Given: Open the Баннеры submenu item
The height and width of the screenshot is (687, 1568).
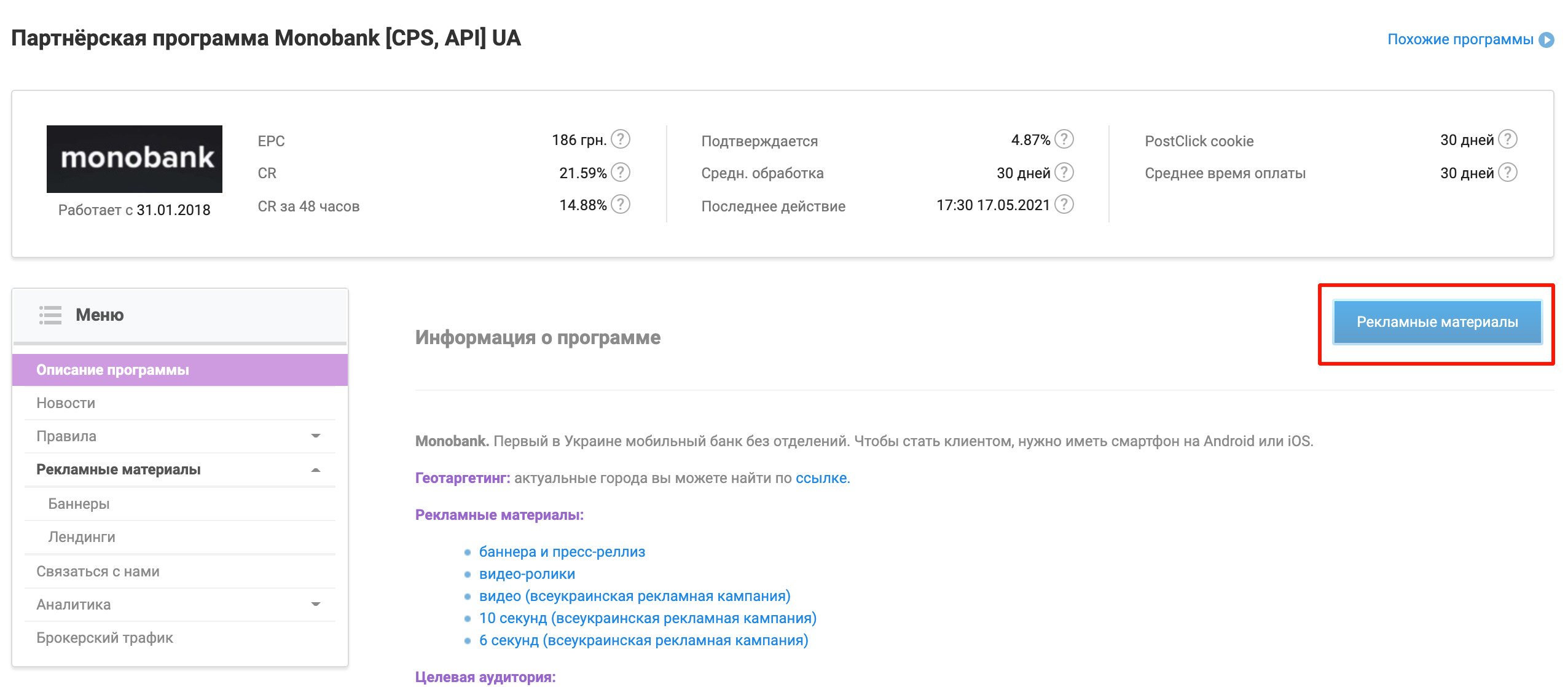Looking at the screenshot, I should click(180, 504).
